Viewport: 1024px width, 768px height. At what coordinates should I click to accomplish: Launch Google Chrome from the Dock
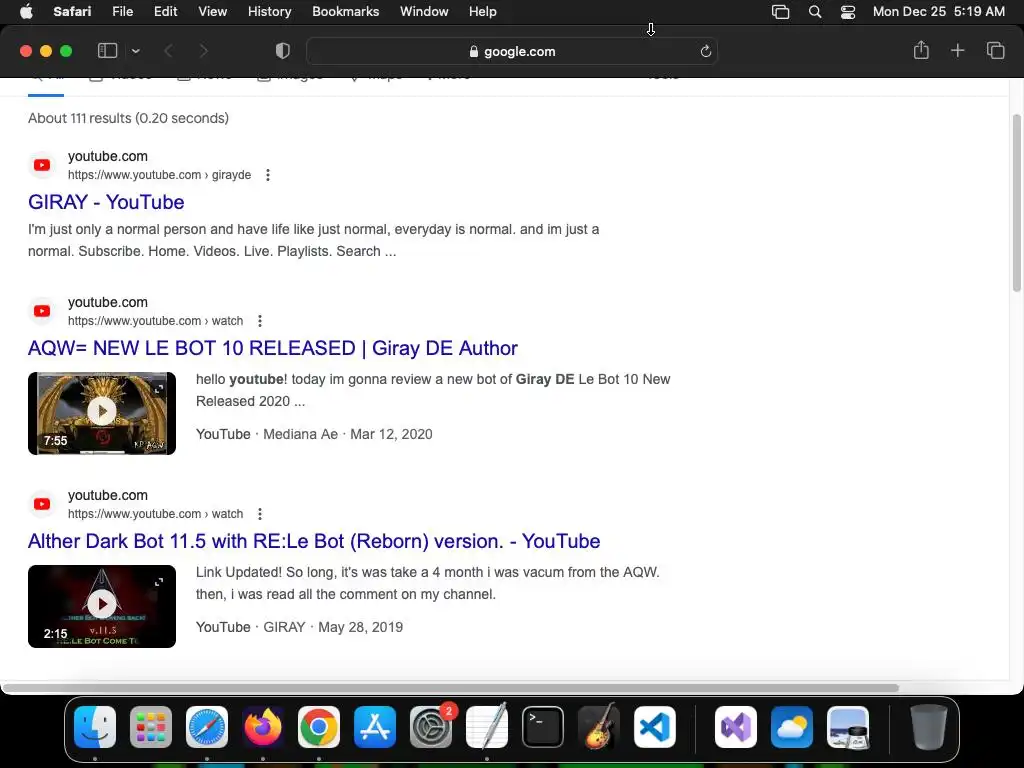tap(319, 727)
